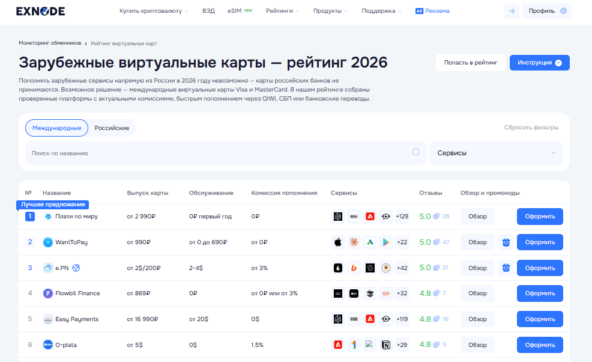Expand the Поддержка menu
This screenshot has width=592, height=362.
pyautogui.click(x=381, y=11)
